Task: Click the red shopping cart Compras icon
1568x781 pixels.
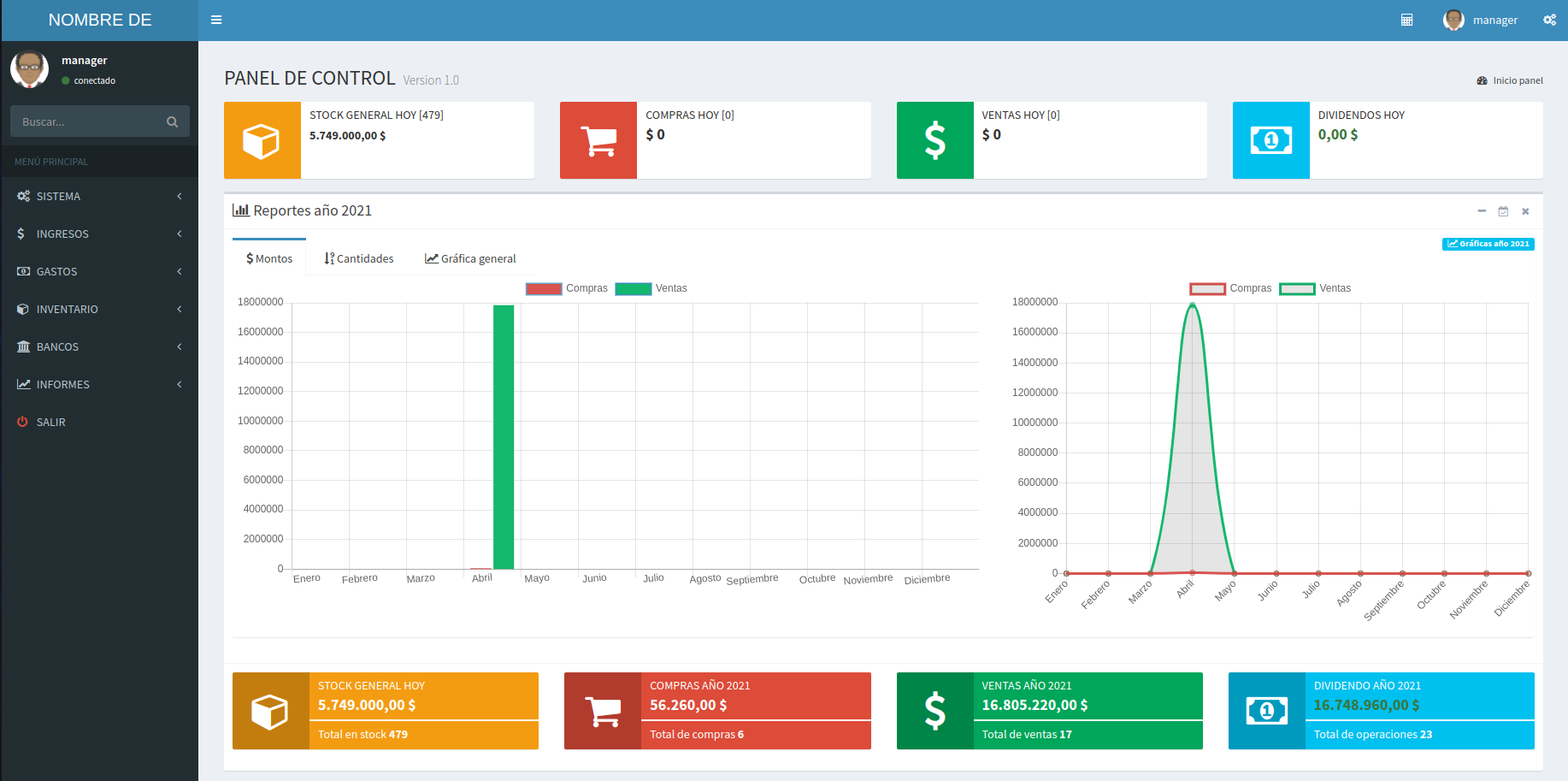Action: click(x=598, y=140)
